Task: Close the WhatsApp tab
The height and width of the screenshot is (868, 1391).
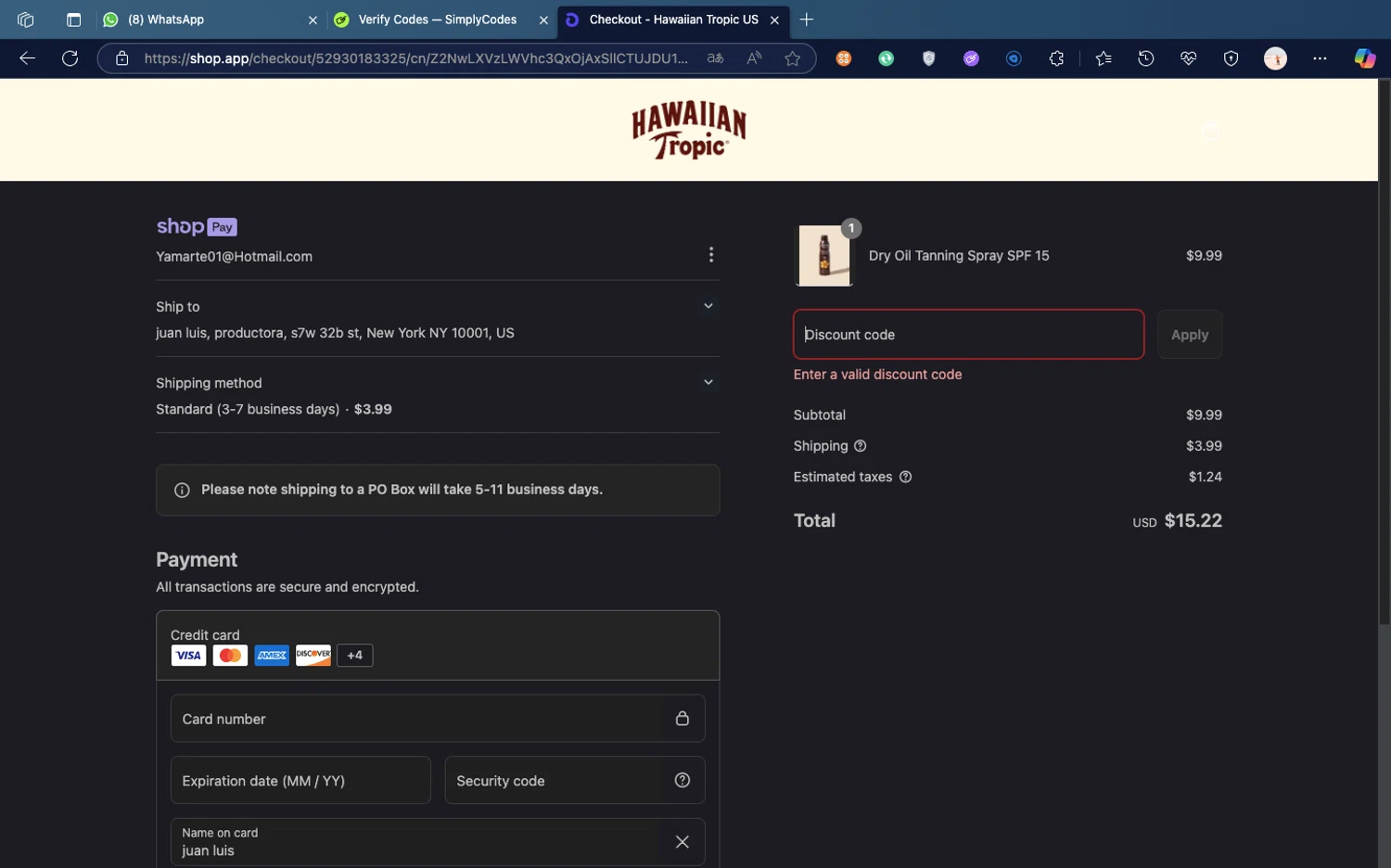Action: [x=313, y=19]
